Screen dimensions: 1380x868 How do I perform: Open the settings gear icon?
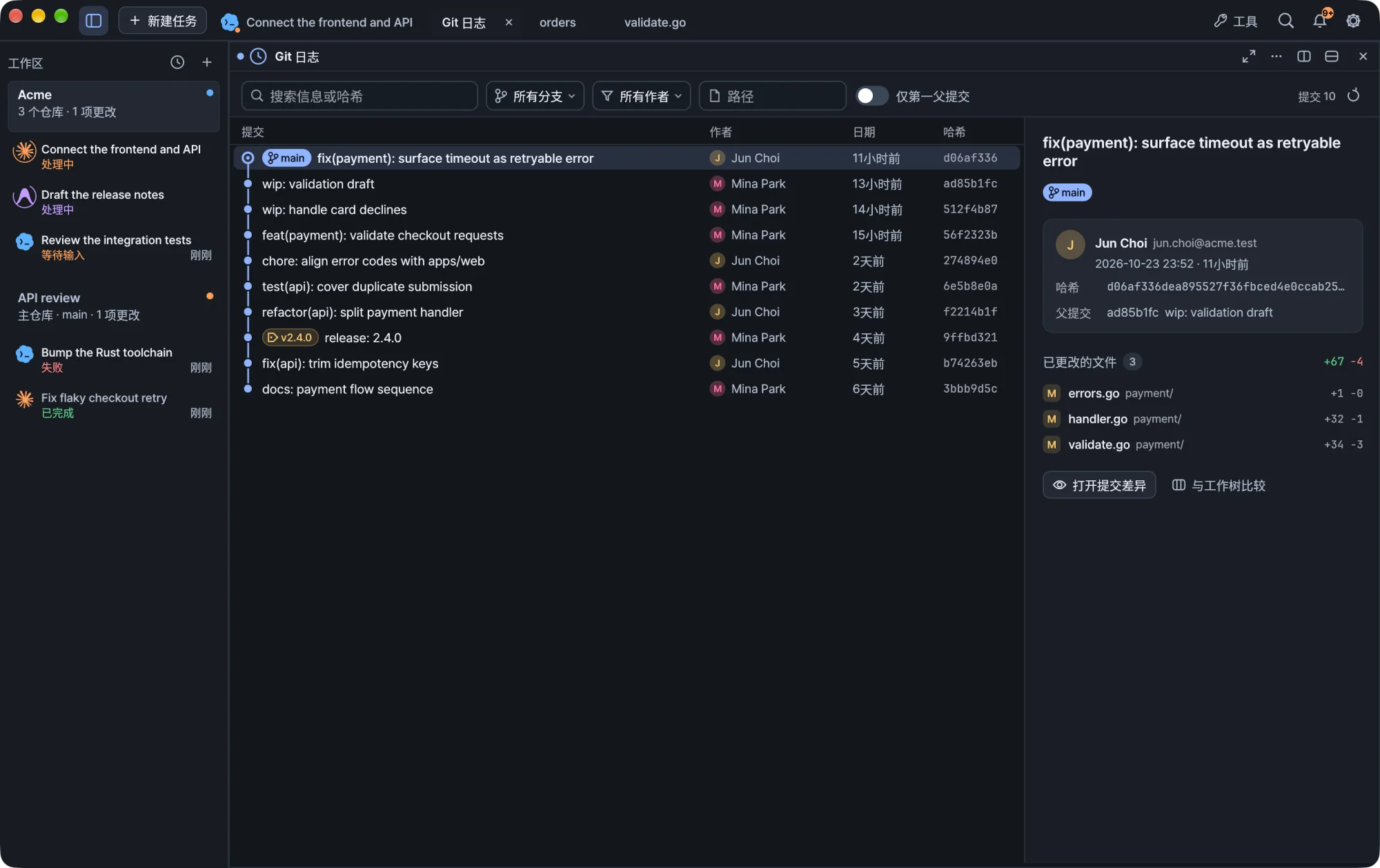[1353, 21]
